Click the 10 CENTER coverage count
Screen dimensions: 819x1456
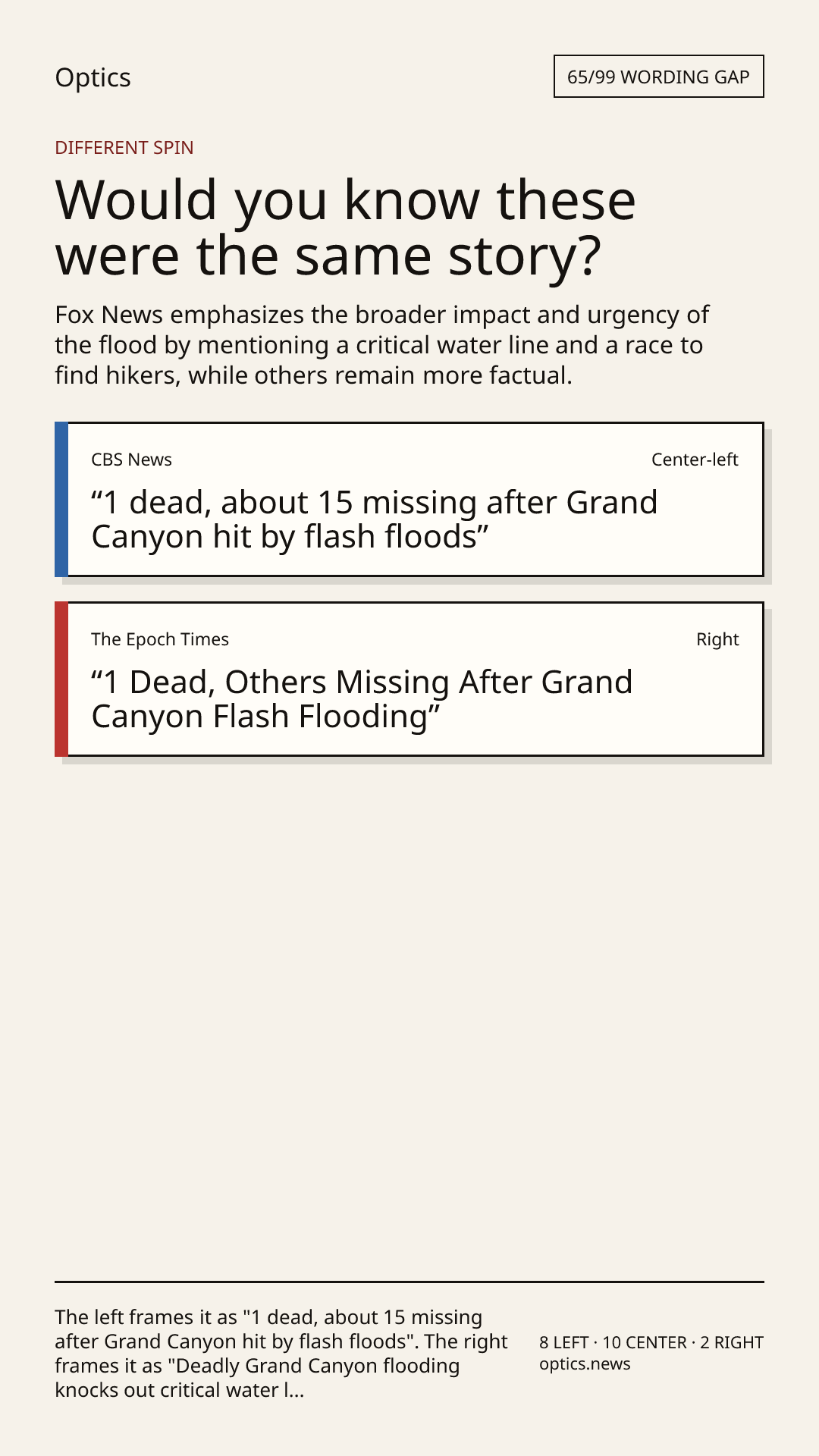click(x=645, y=1342)
